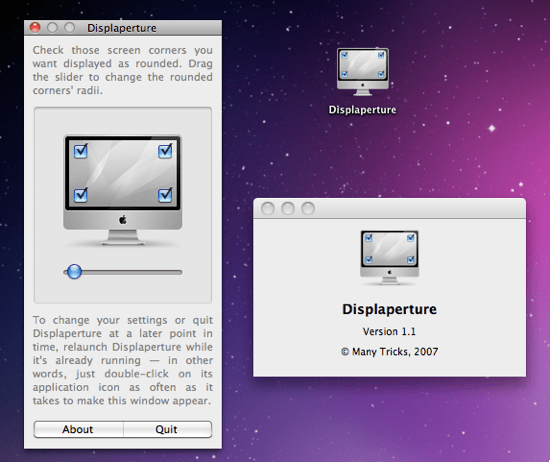Click bold 'Displaperture' heading in About window

point(389,309)
